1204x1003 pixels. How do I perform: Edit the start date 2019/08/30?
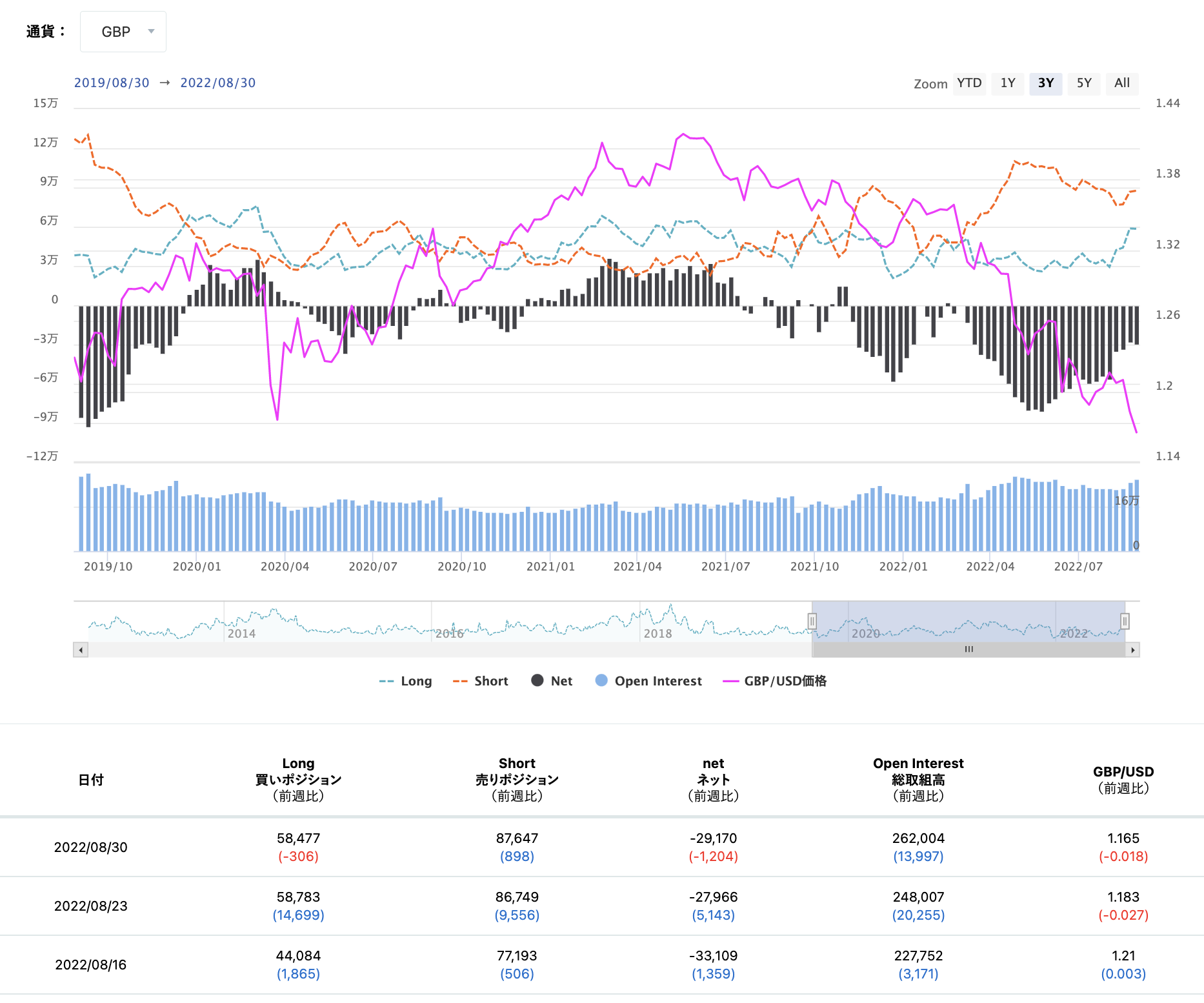[112, 83]
